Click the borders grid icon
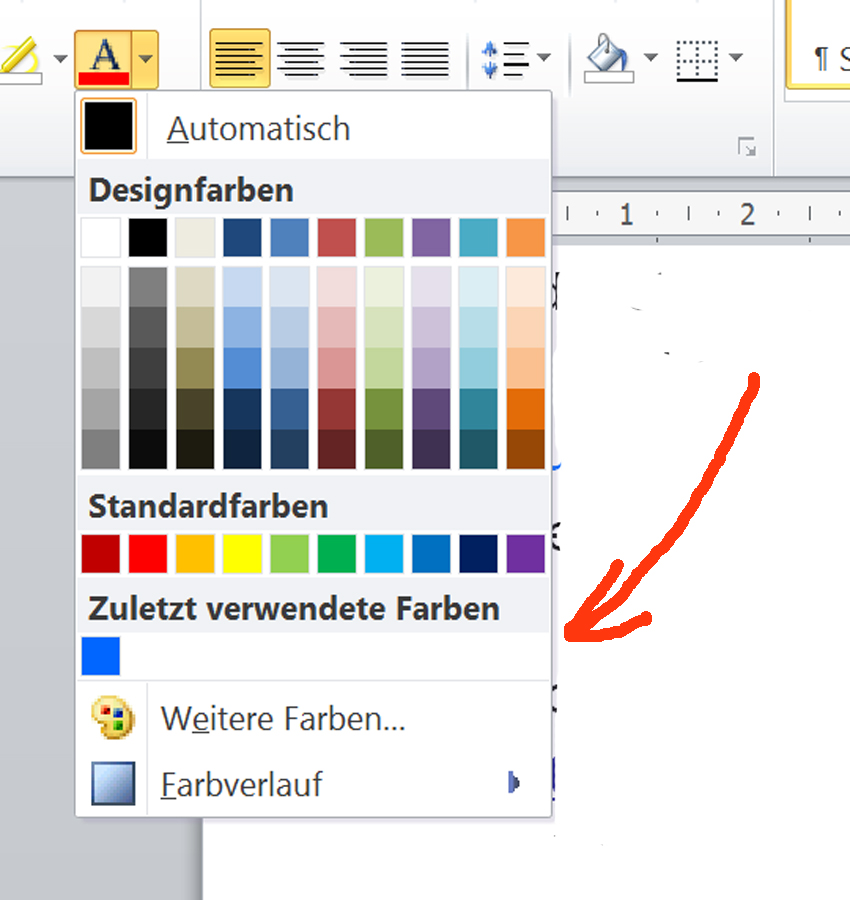 (x=697, y=58)
